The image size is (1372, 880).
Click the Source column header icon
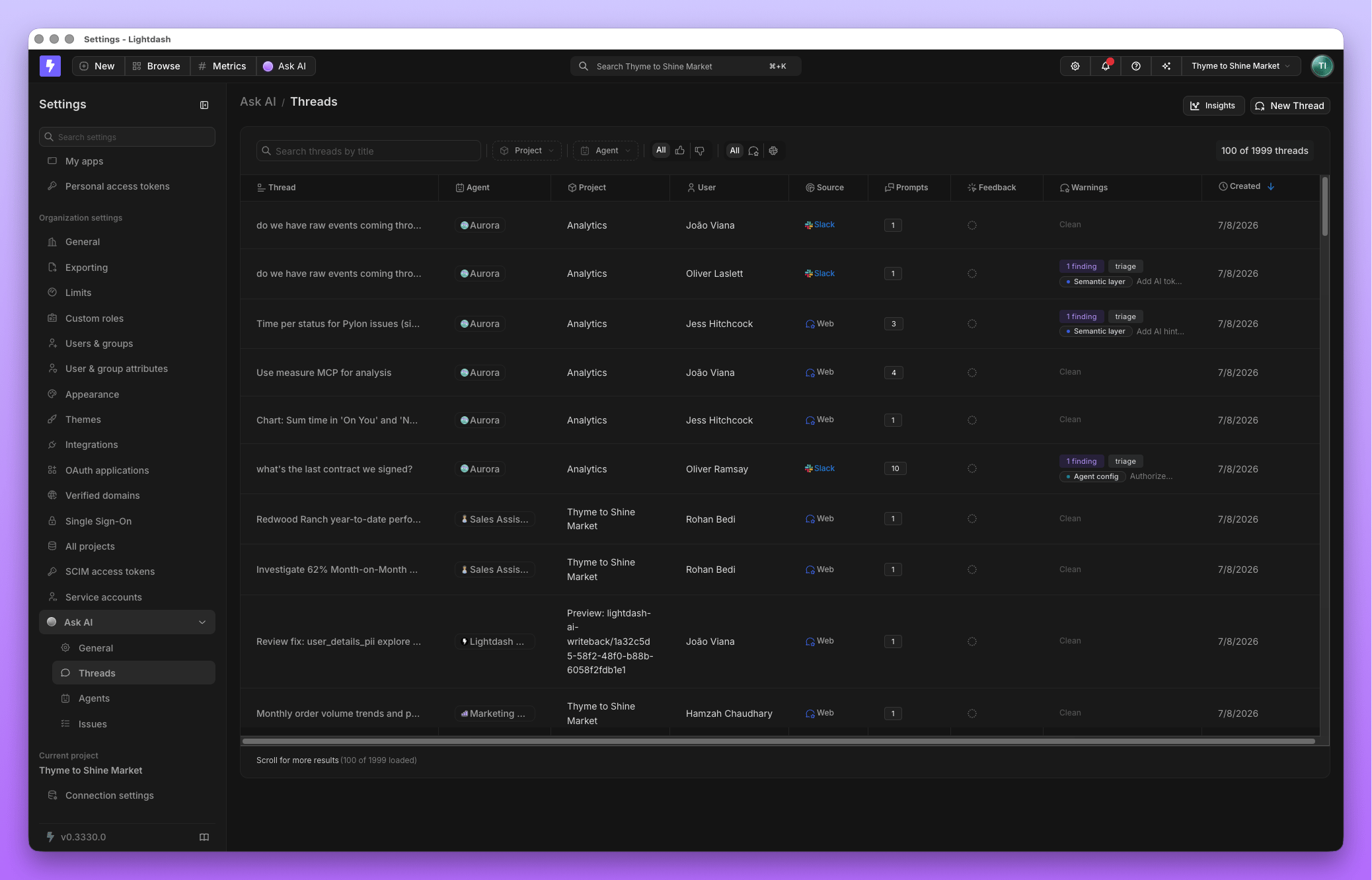[x=810, y=188]
